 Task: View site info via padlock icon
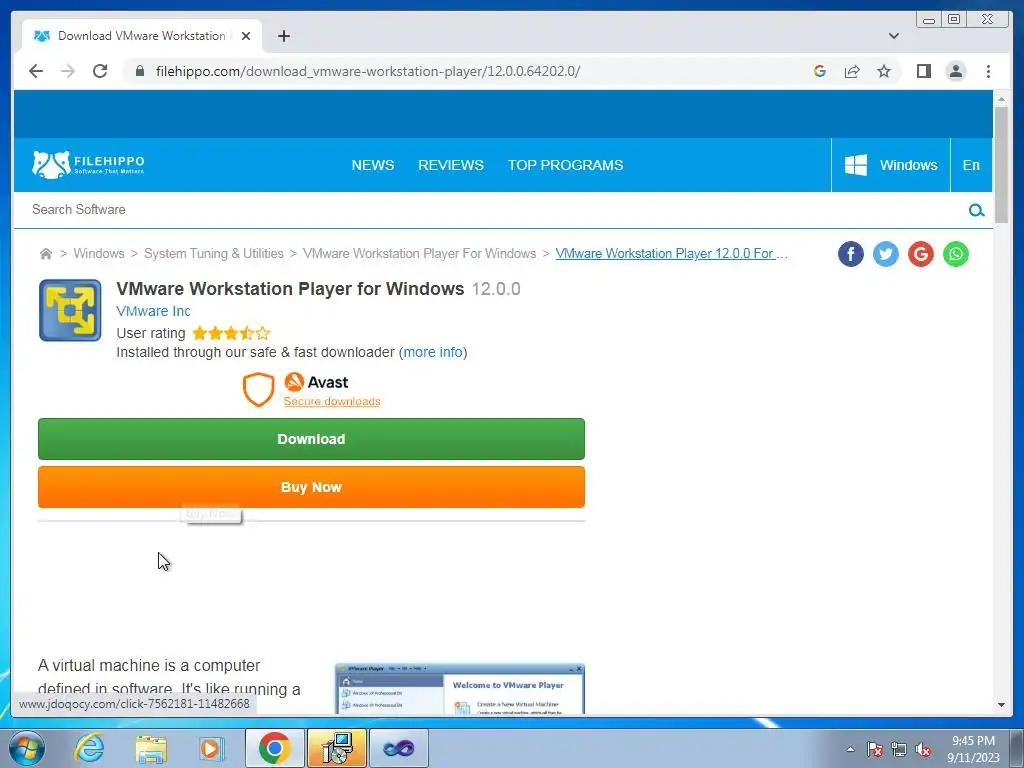pos(140,71)
